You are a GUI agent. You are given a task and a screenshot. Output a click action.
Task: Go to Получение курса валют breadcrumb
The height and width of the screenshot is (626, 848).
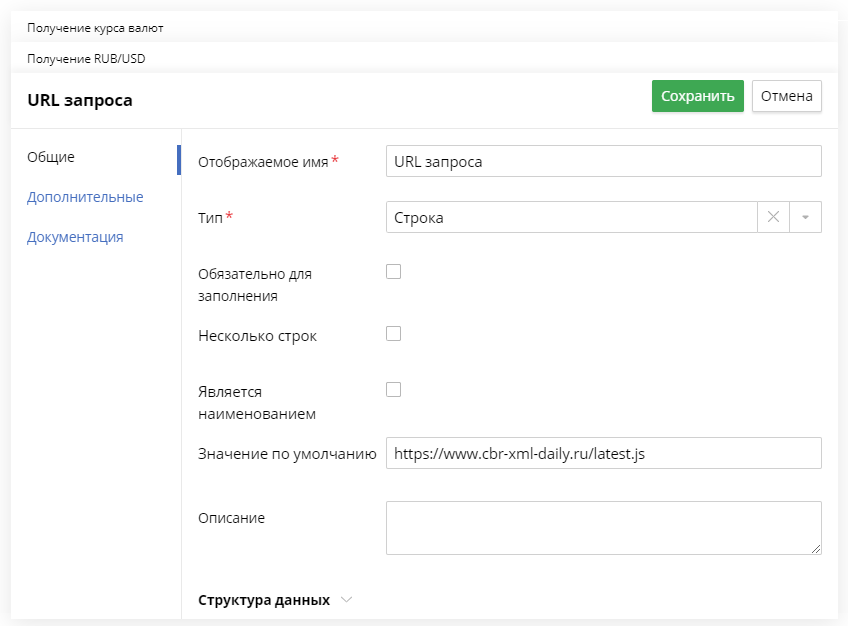click(95, 28)
